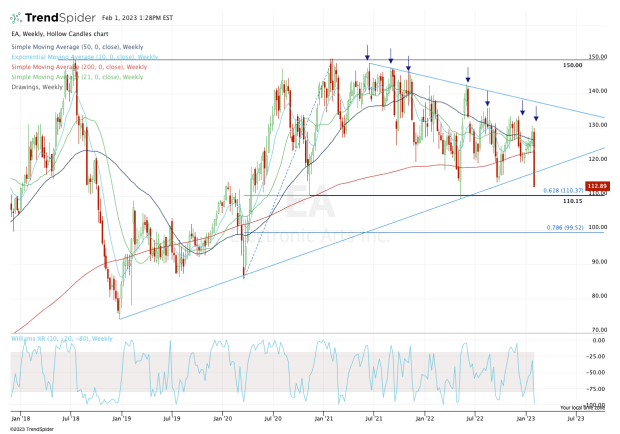
Task: Click the red 112.89 current price tag
Action: click(x=597, y=186)
